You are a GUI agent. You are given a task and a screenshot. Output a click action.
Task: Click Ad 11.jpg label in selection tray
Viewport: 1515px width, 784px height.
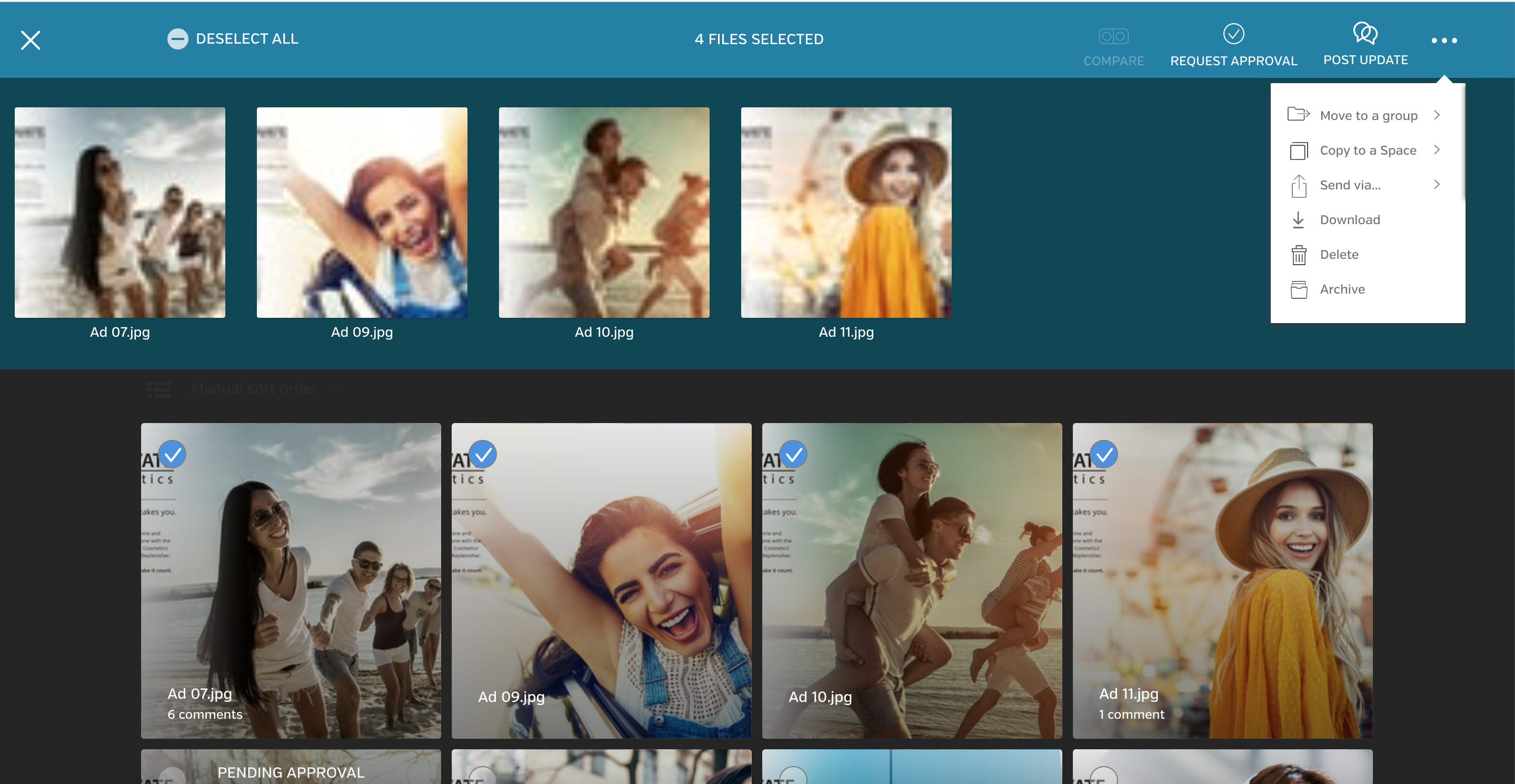point(846,332)
